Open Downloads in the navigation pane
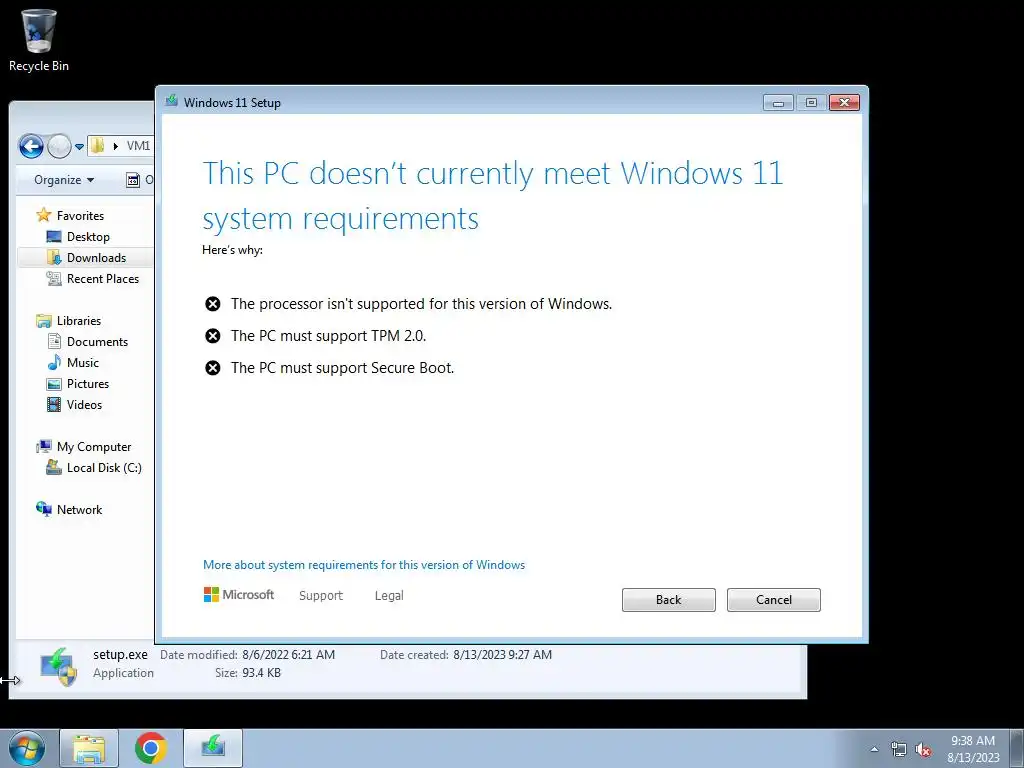The height and width of the screenshot is (768, 1024). point(96,257)
